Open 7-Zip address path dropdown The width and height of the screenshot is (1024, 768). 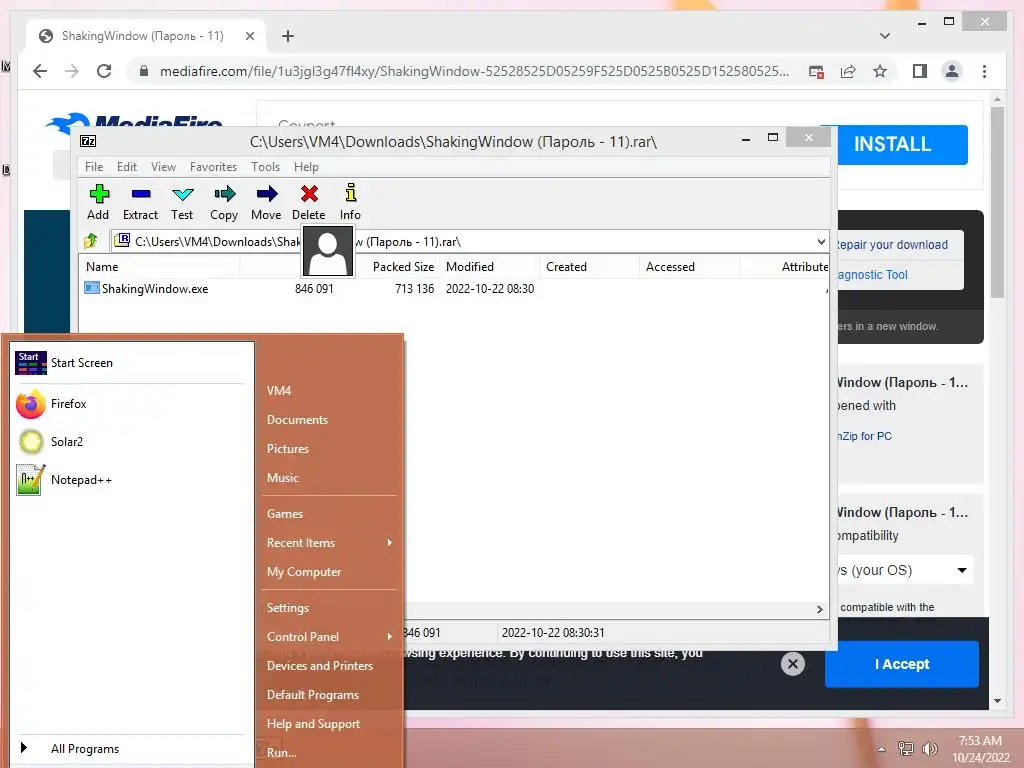(x=821, y=242)
